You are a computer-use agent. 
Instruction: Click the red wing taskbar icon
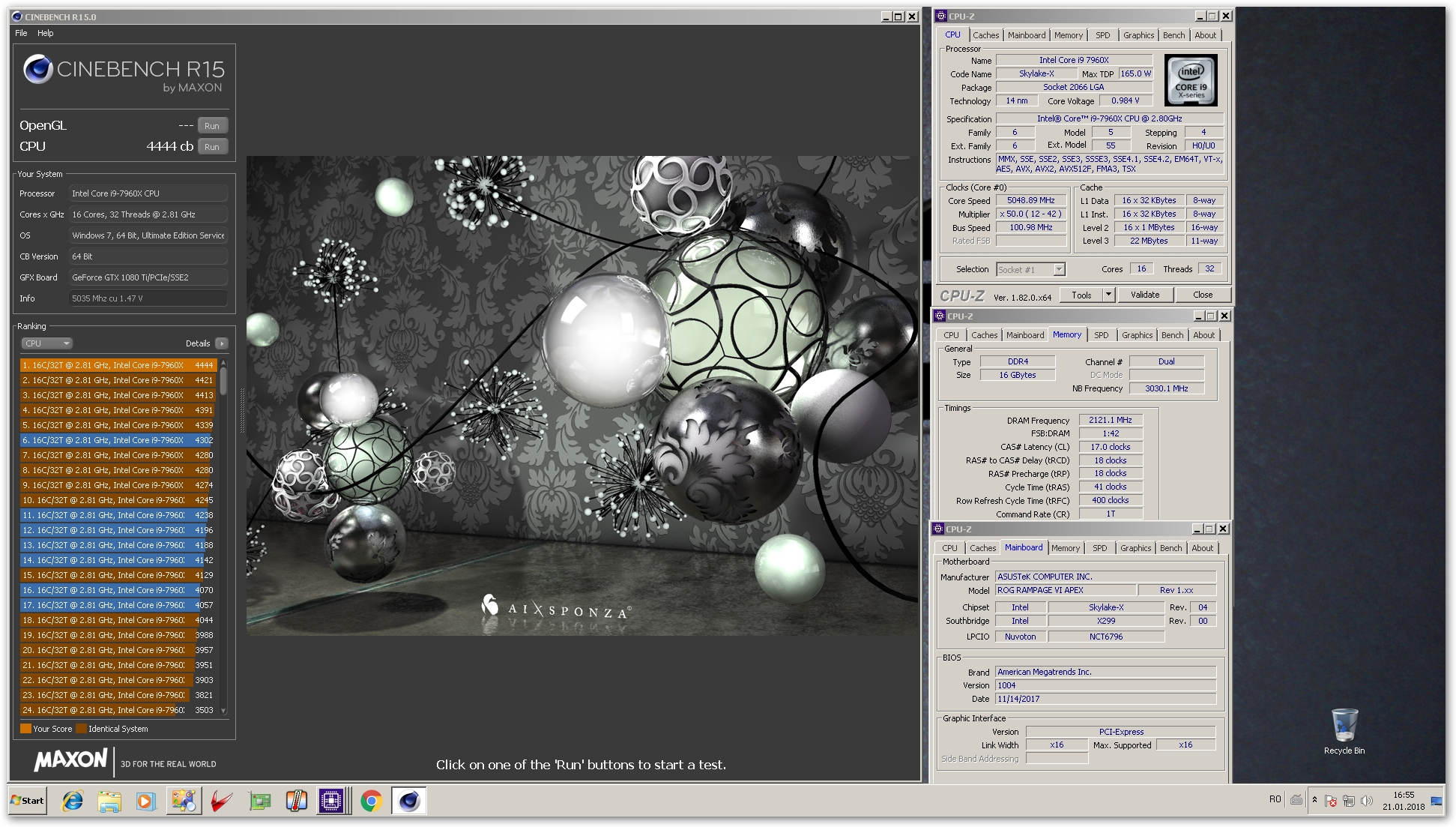click(221, 801)
